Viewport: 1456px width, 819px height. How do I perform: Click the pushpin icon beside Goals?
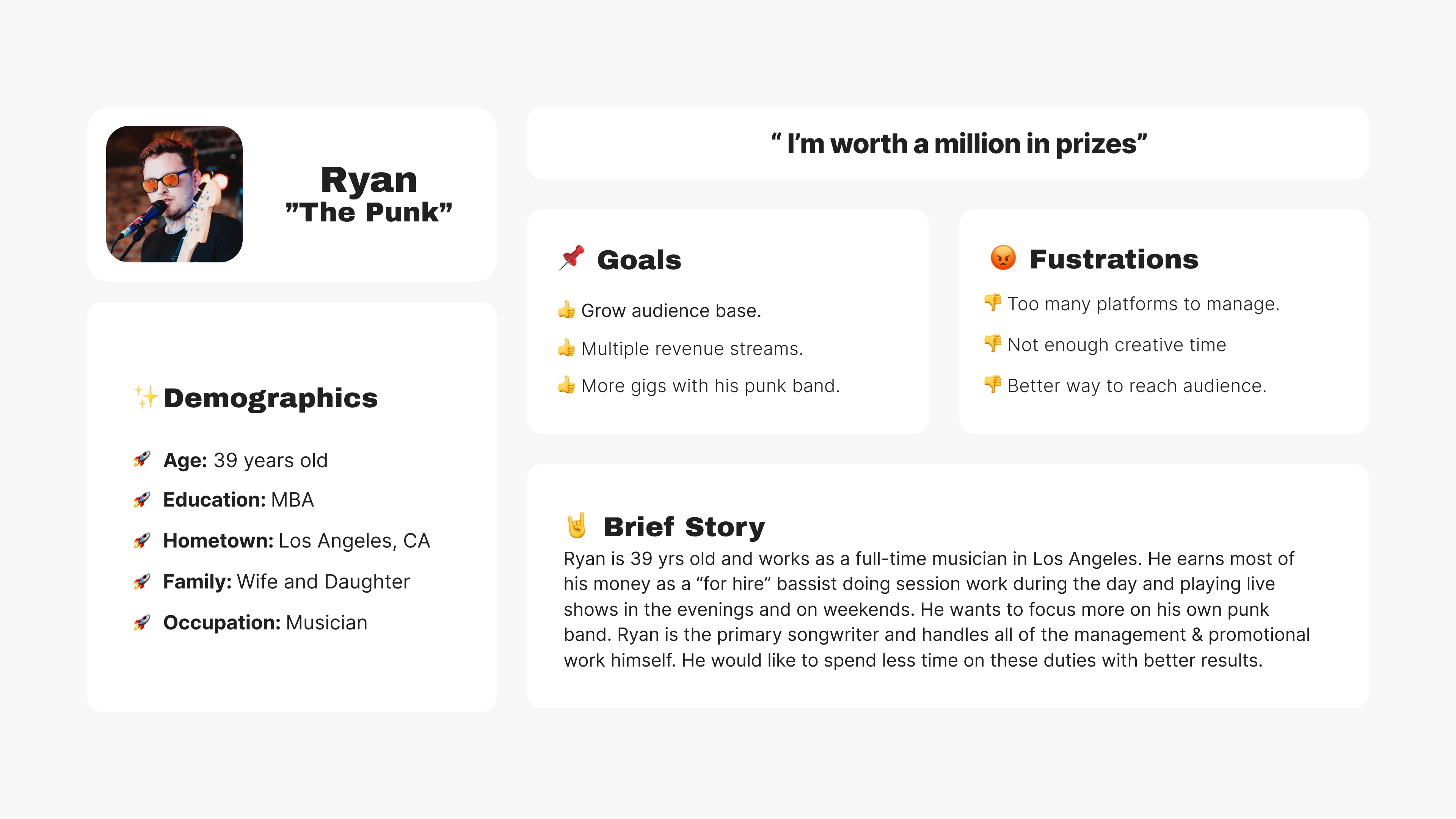(571, 258)
